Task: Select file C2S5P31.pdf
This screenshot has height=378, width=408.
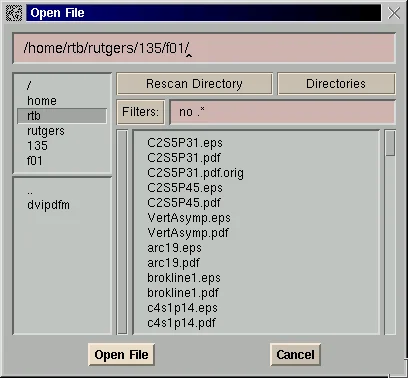Action: coord(184,158)
